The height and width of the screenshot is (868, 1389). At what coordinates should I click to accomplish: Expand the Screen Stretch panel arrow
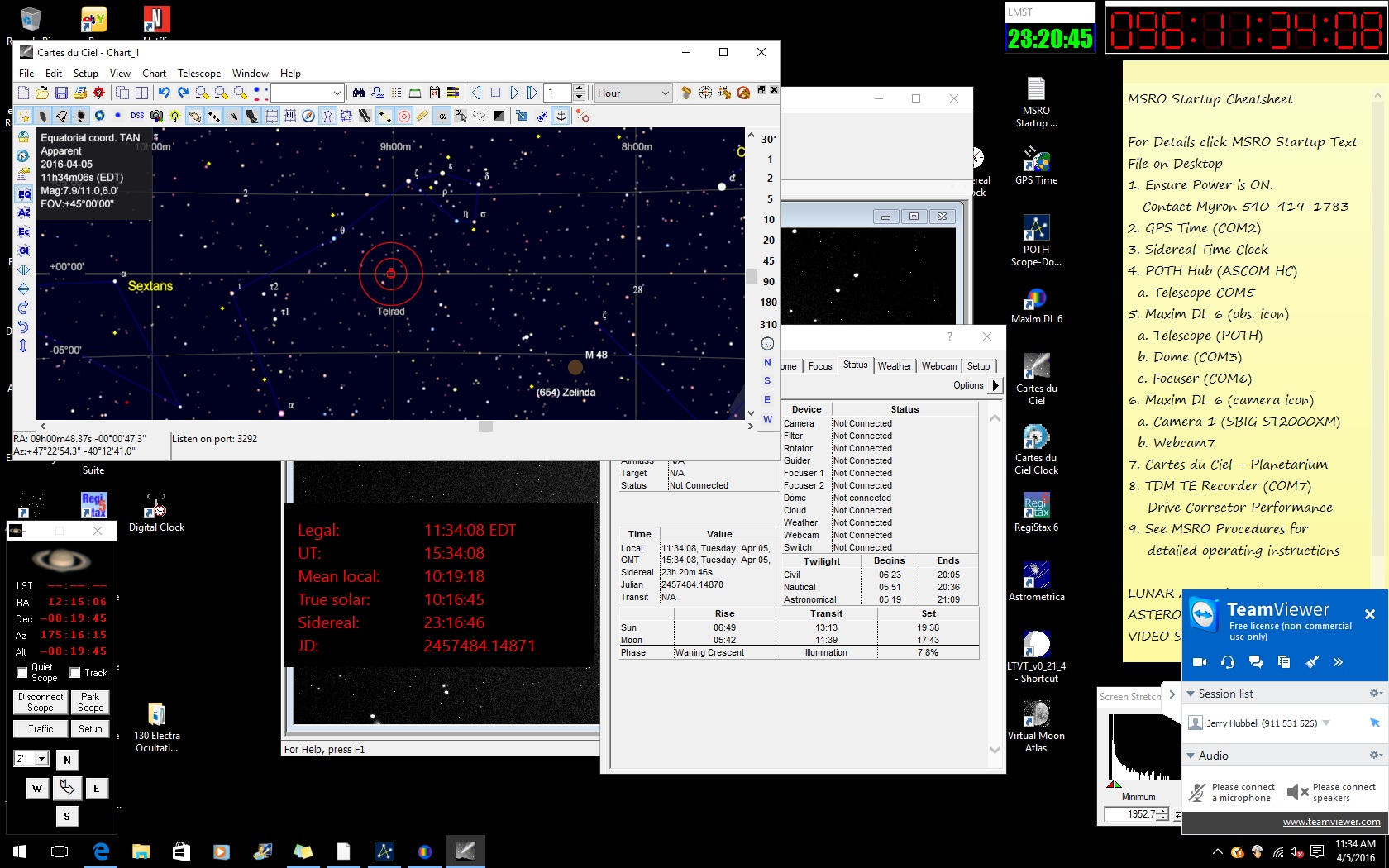[x=1172, y=694]
